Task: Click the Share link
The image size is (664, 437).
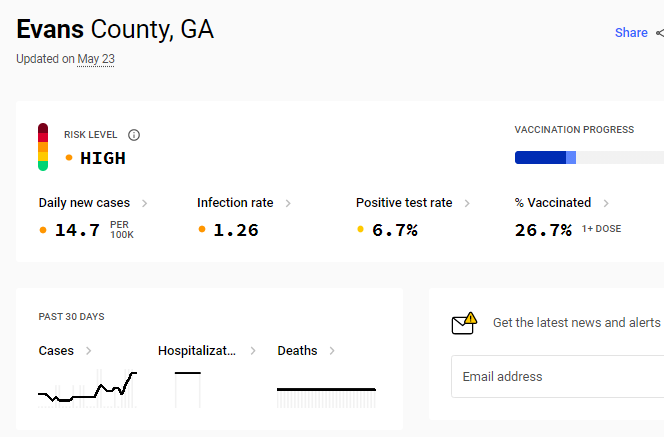Action: (x=631, y=33)
